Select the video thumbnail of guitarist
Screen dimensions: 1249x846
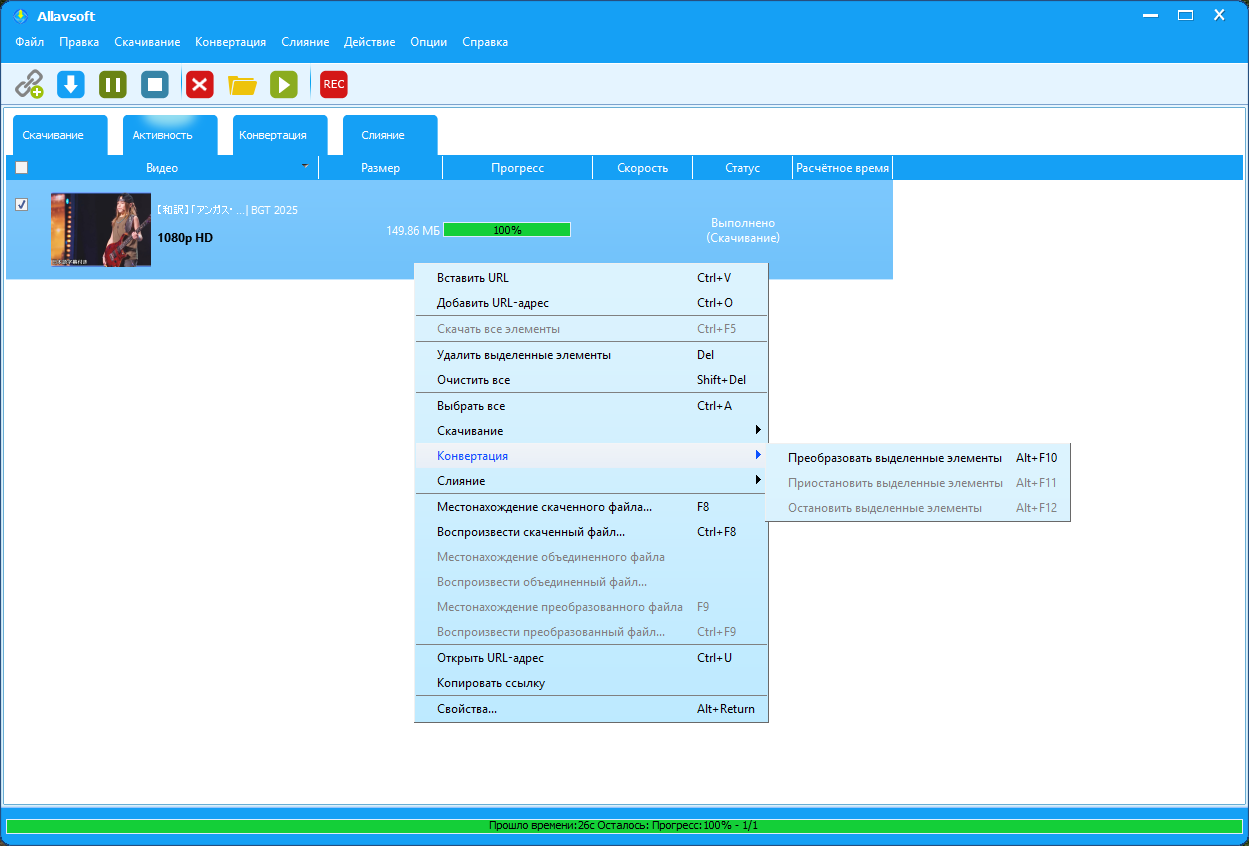[101, 230]
